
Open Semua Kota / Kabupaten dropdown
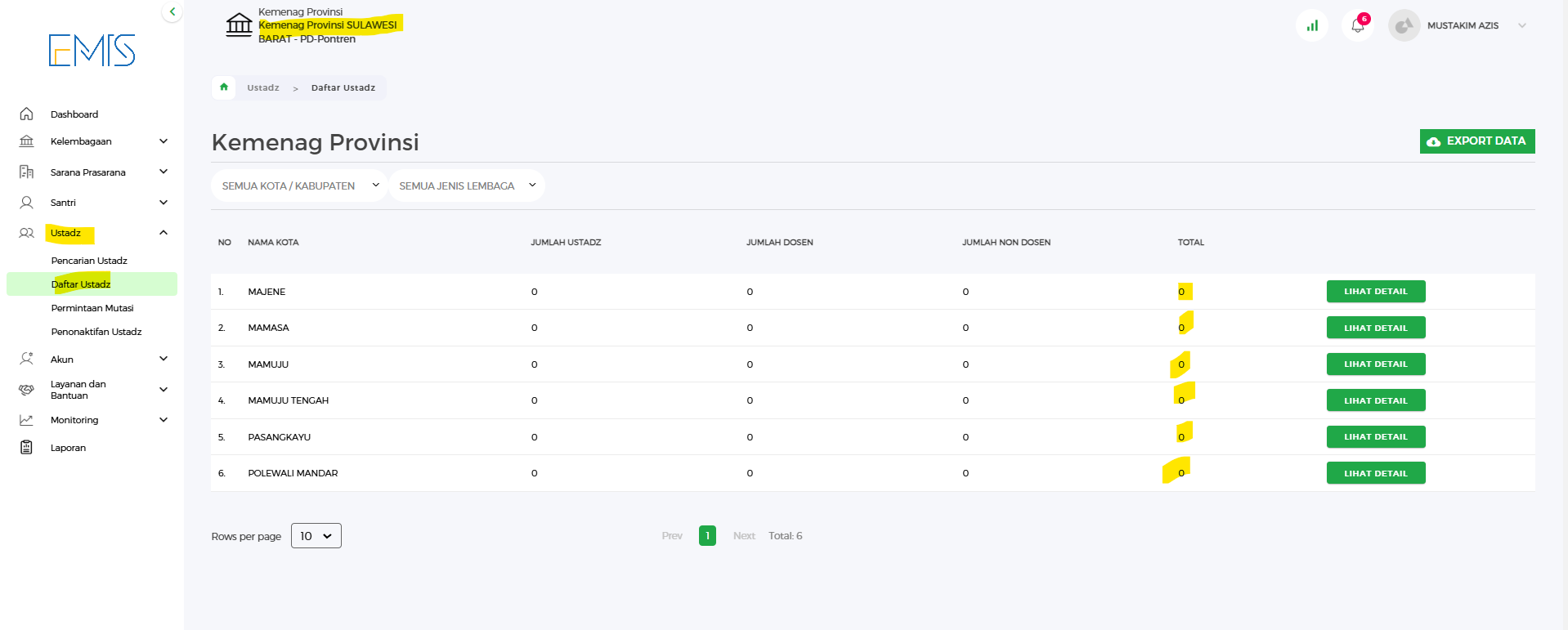[x=299, y=185]
